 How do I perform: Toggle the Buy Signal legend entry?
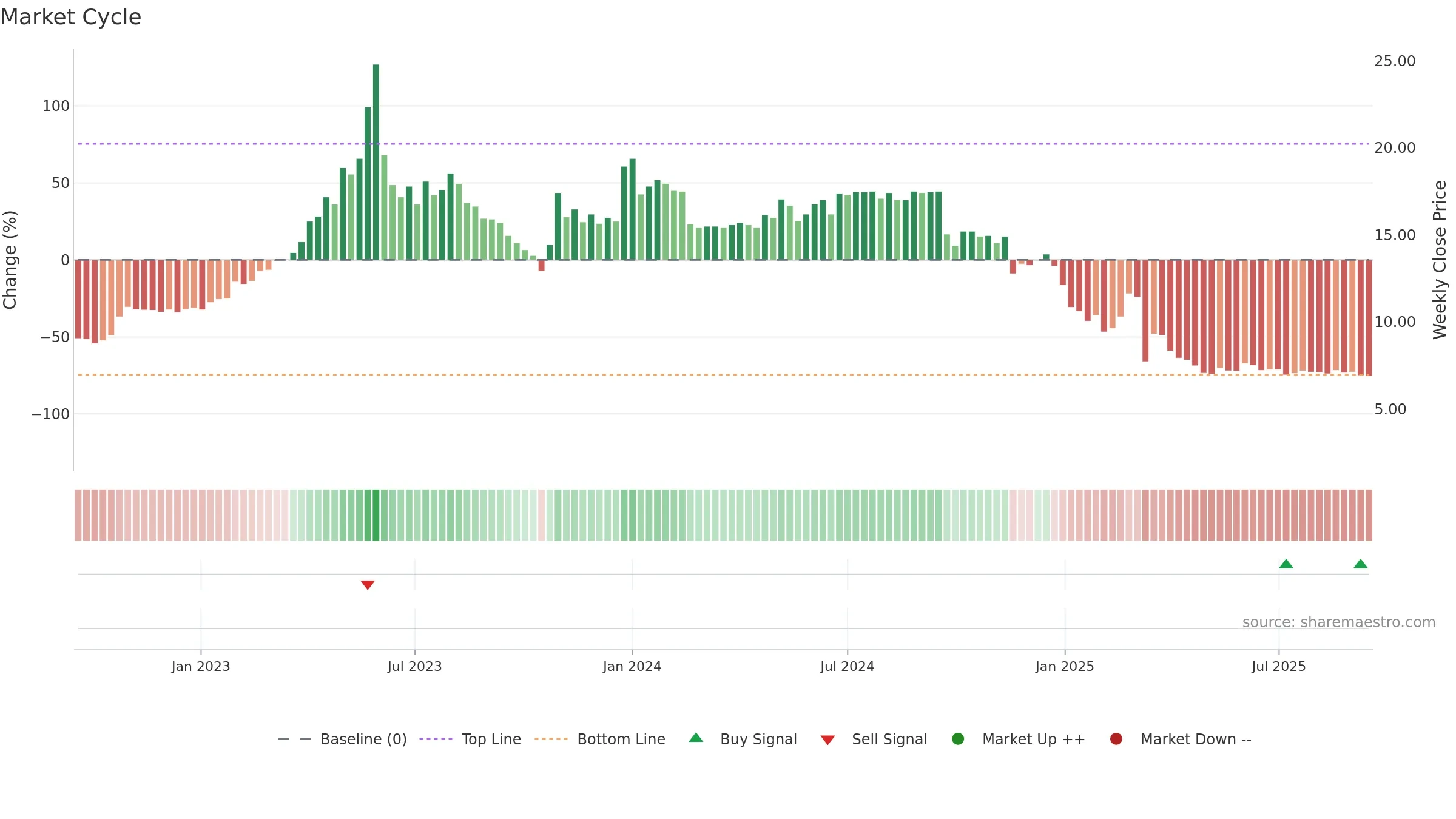click(743, 739)
